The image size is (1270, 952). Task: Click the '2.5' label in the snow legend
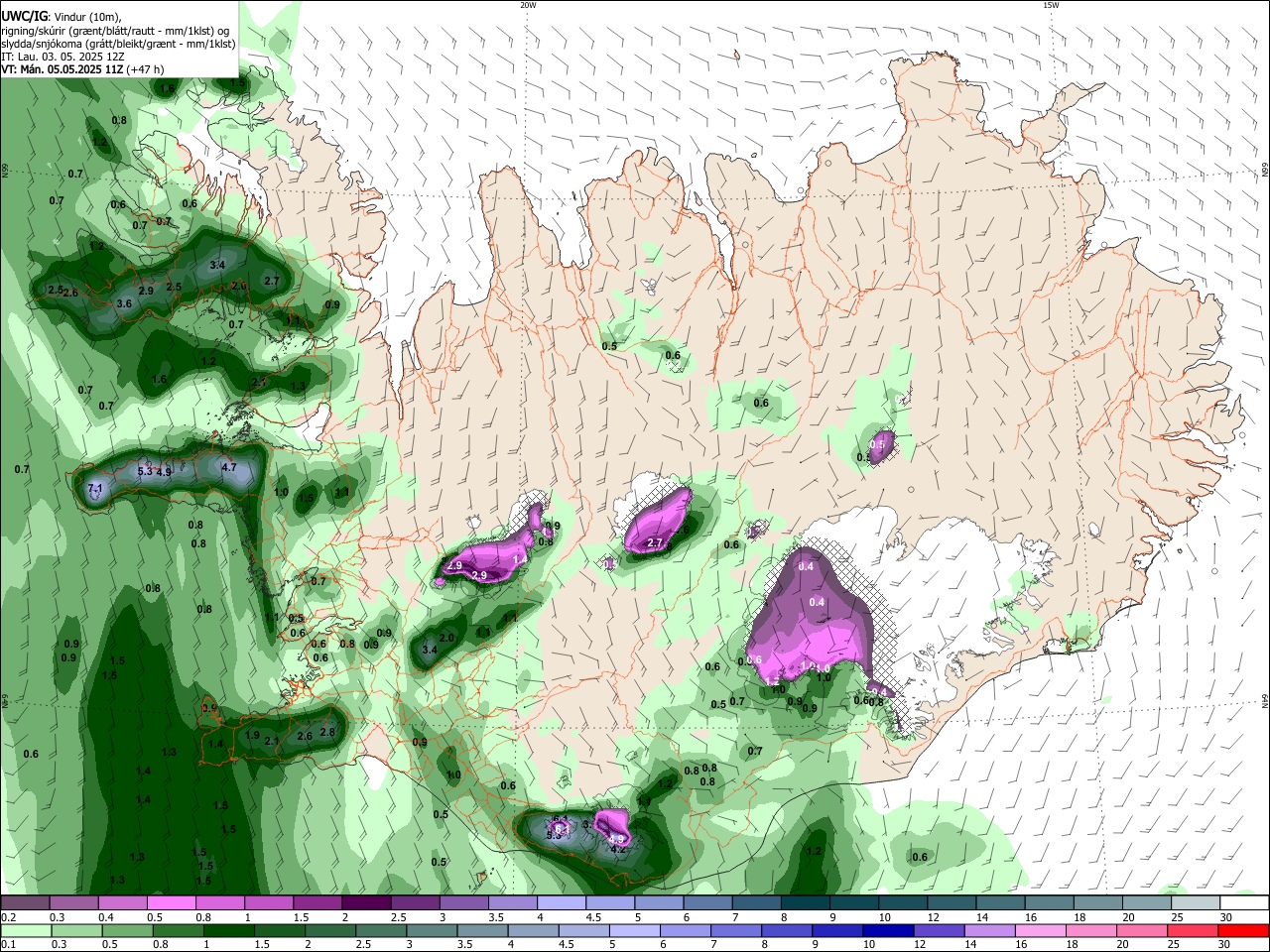398,917
